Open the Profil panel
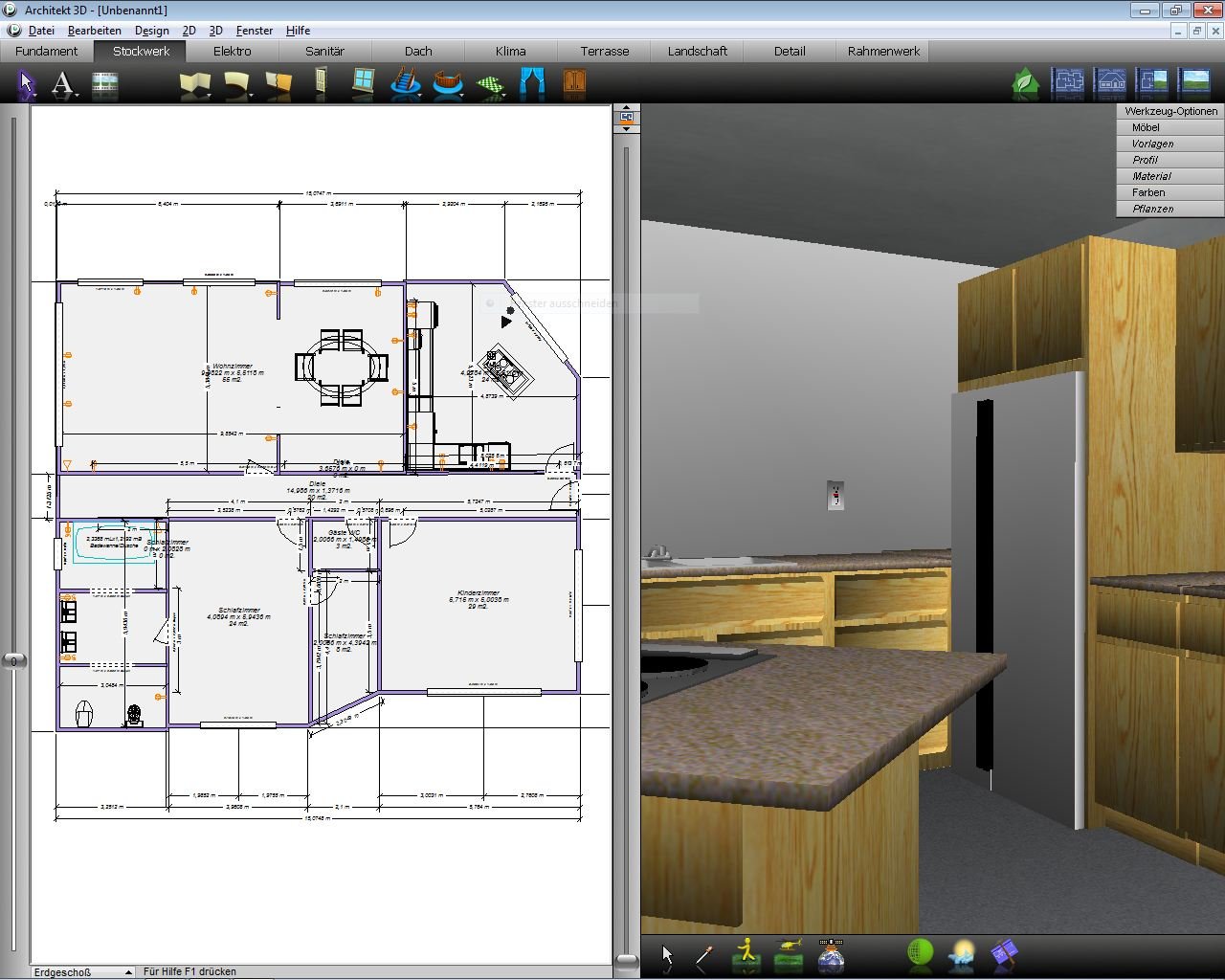 point(1170,160)
